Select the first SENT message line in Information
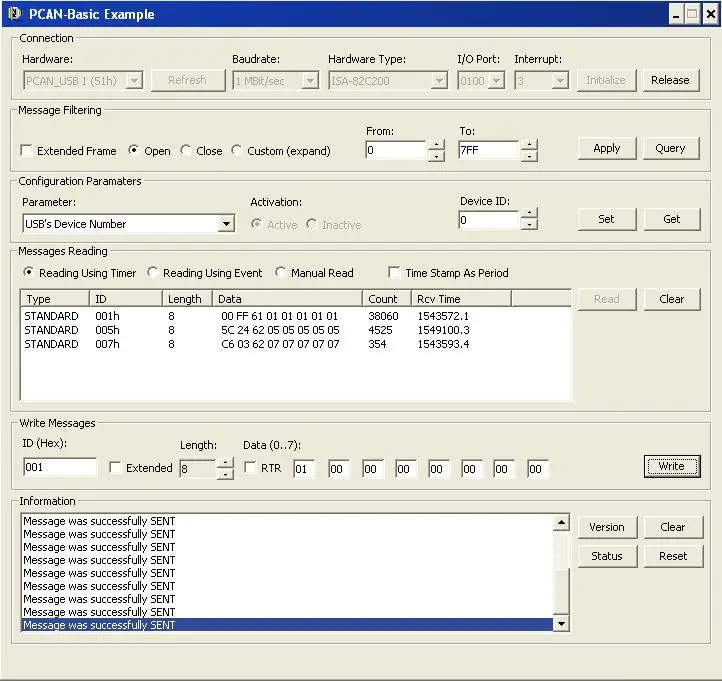 coord(287,521)
